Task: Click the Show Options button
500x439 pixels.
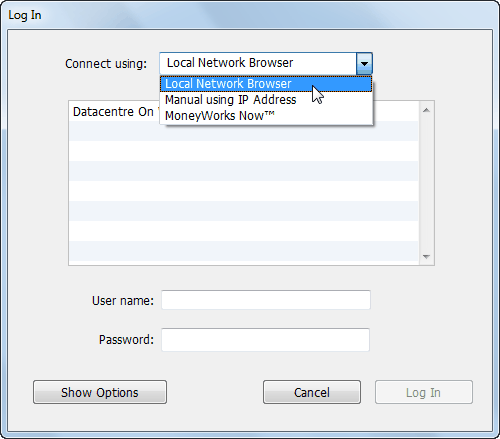Action: click(x=100, y=392)
